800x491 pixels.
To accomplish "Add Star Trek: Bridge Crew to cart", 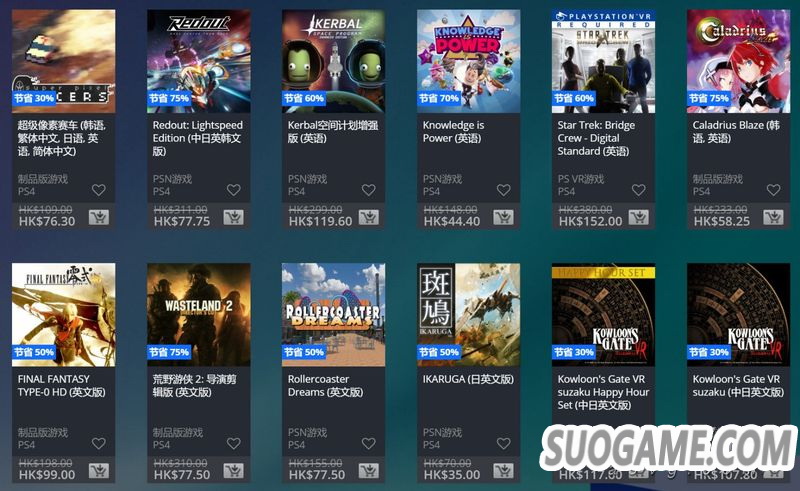I will coord(638,218).
